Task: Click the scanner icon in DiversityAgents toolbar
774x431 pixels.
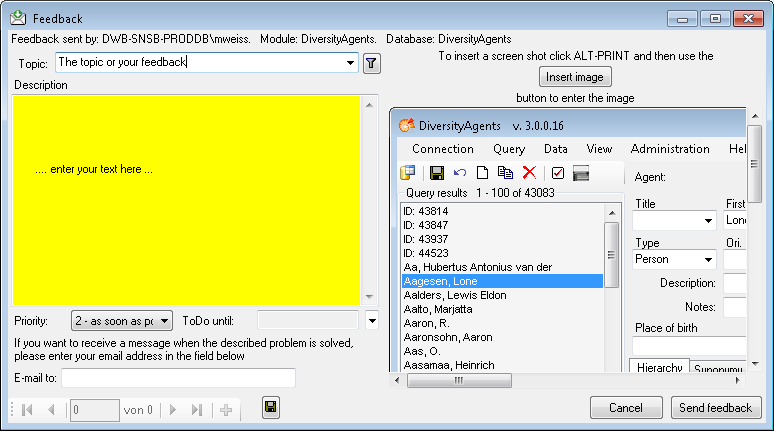Action: [581, 173]
